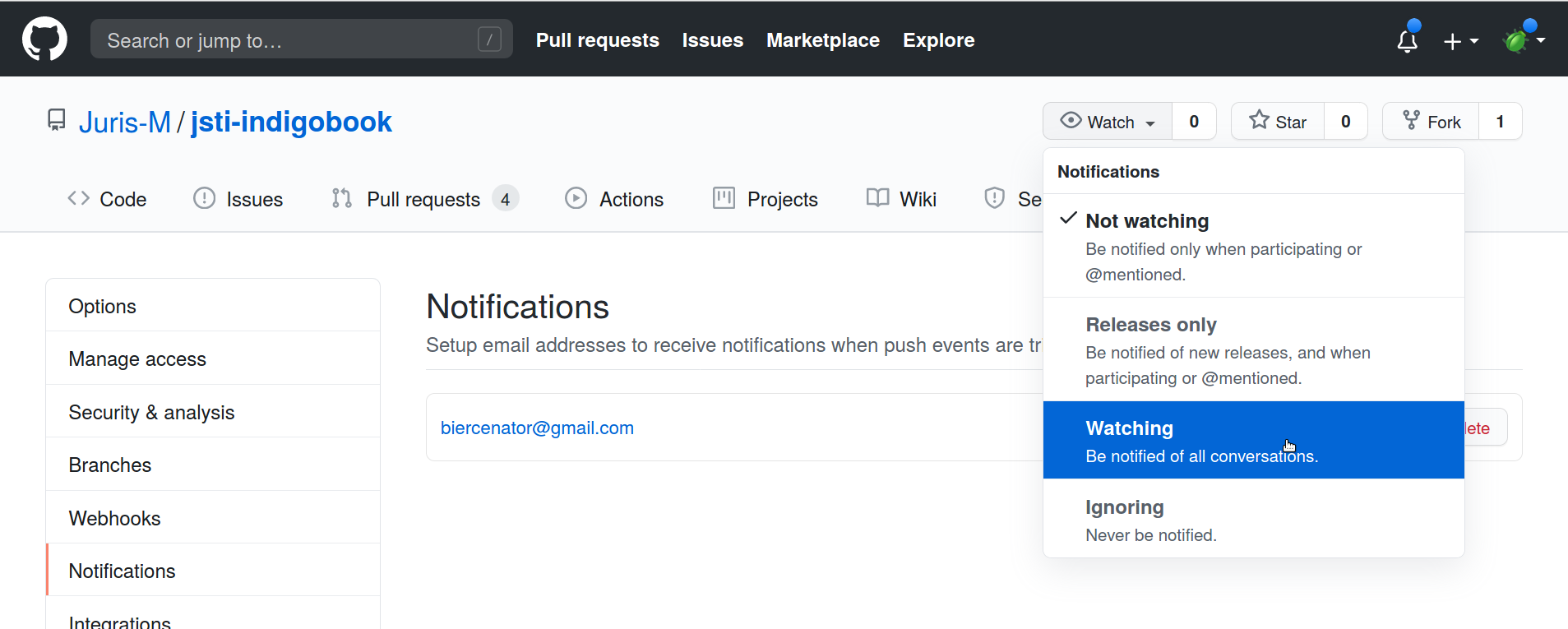Fork the repository with the Fork button
The image size is (1568, 629).
[1431, 122]
